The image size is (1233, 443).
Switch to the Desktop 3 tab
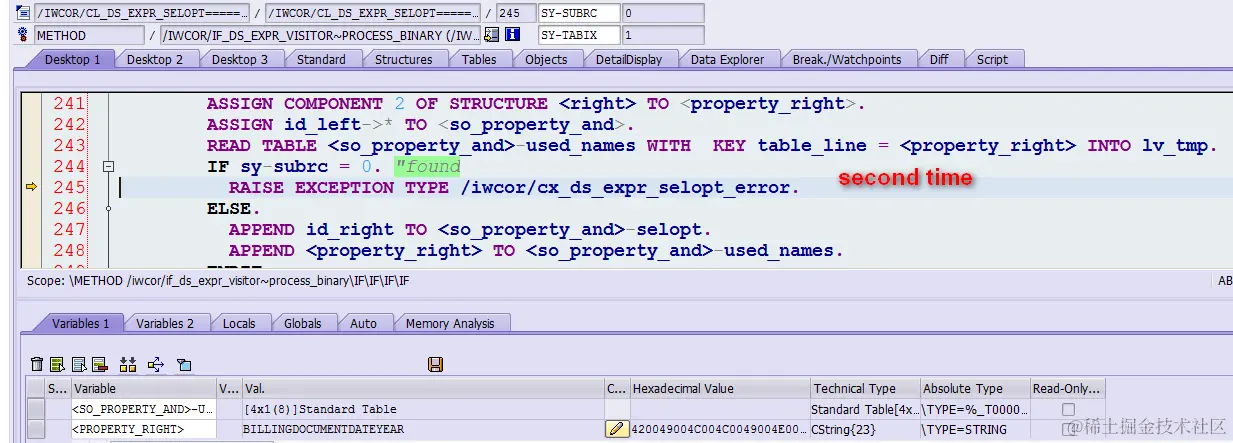240,59
